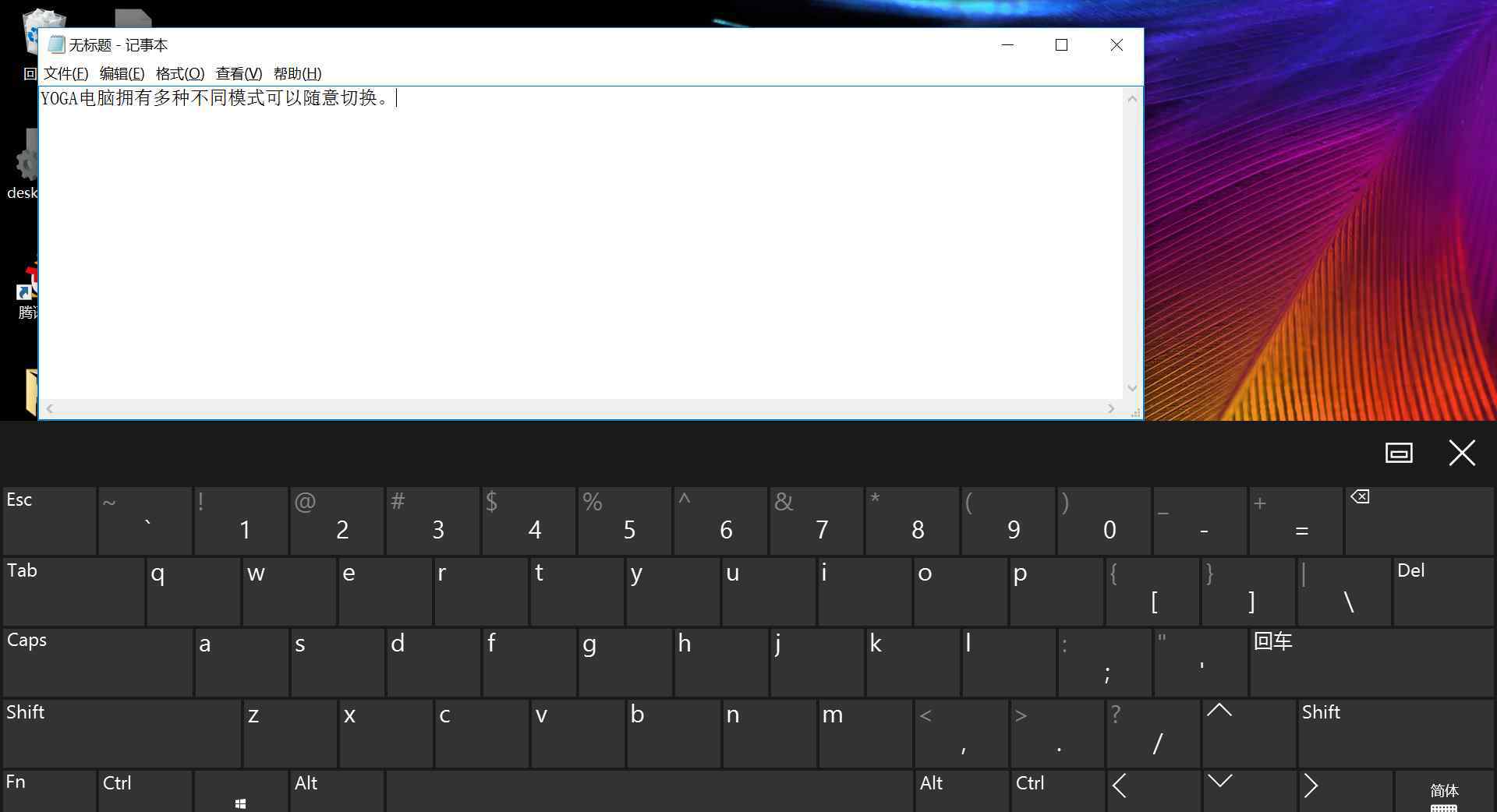The image size is (1497, 812).
Task: Tap the b key
Action: (x=673, y=733)
